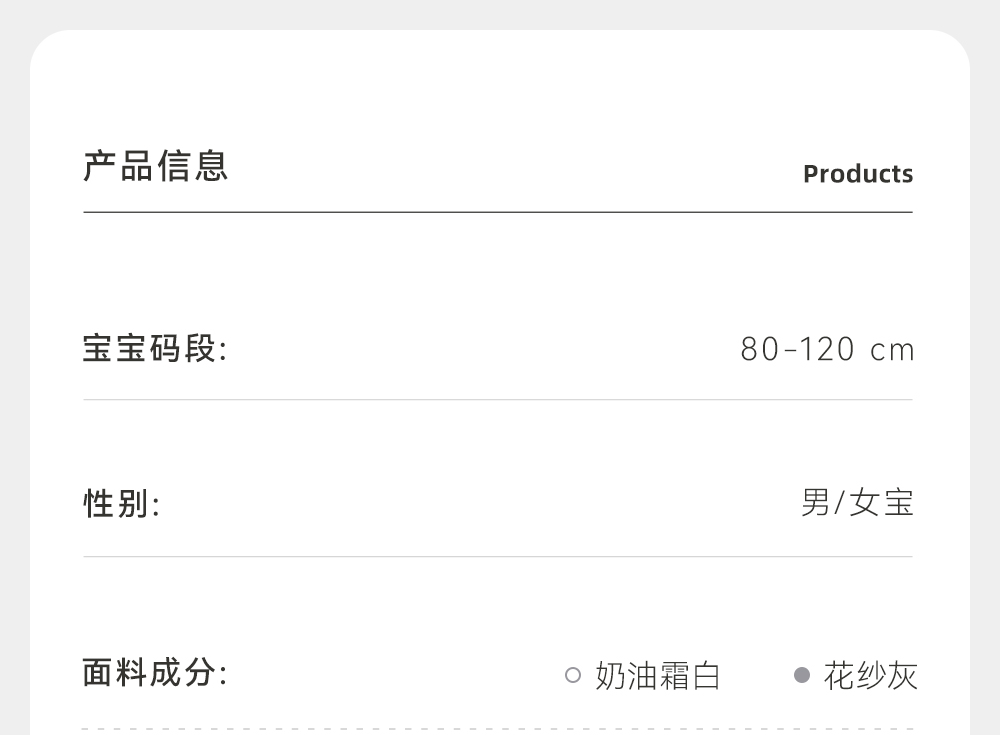
Task: Click the divider below 性别 row
Action: point(498,556)
